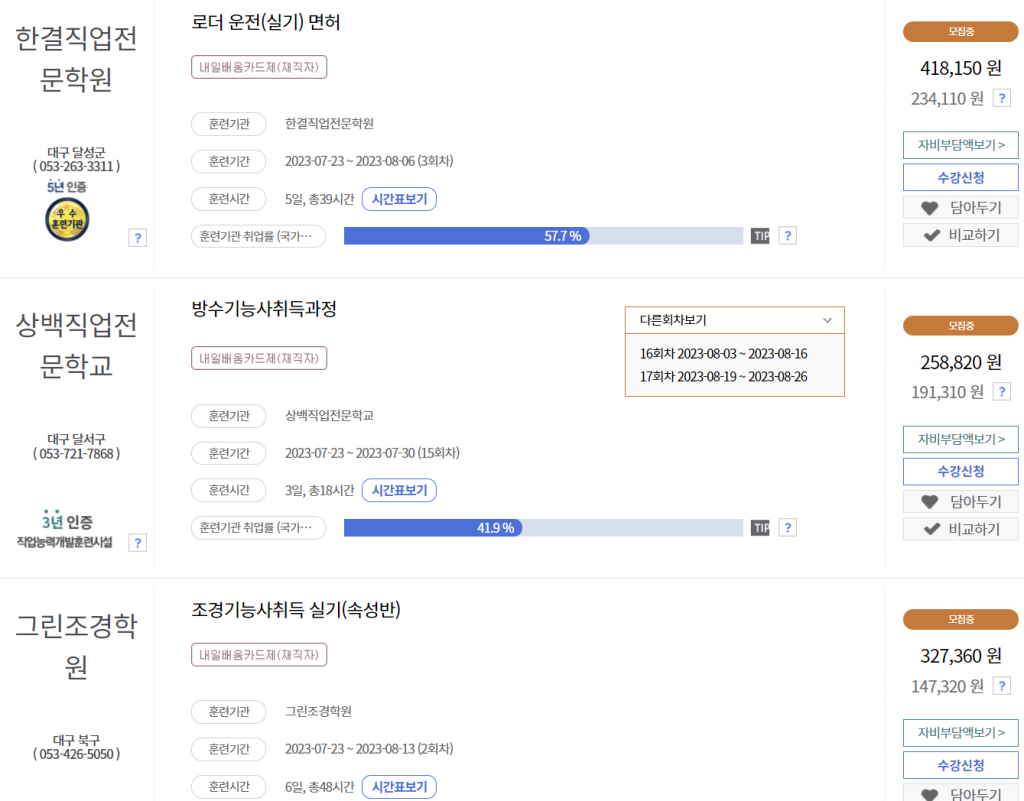1024x801 pixels.
Task: Click the TIP icon on 방수기능사취득과정 row
Action: 760,527
